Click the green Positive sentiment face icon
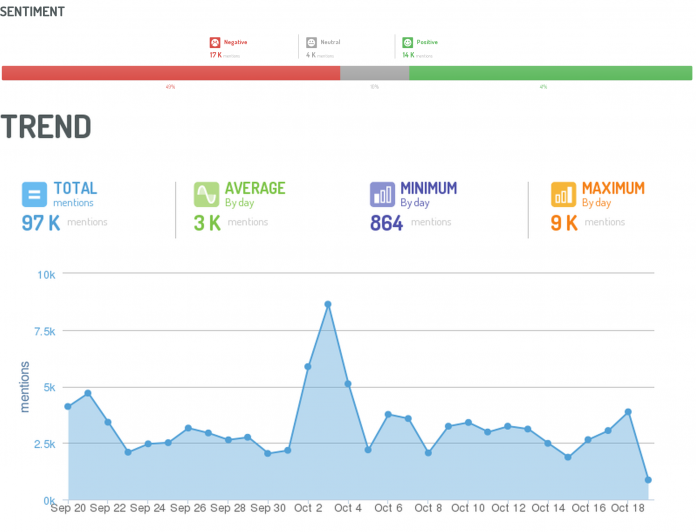The image size is (696, 532). coord(407,43)
